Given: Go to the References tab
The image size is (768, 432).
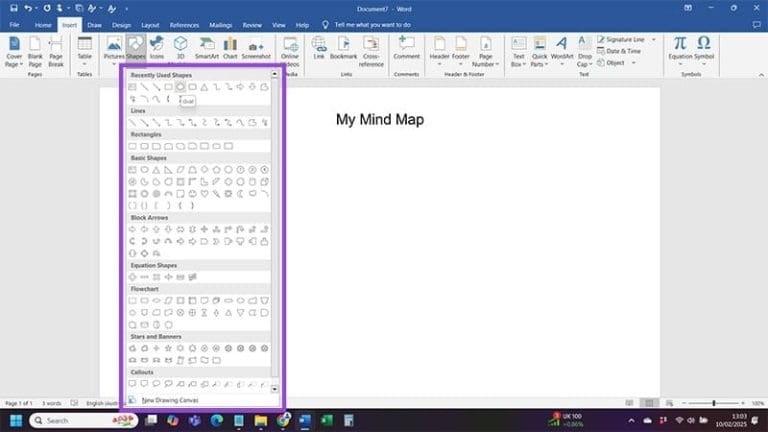Looking at the screenshot, I should (x=184, y=25).
